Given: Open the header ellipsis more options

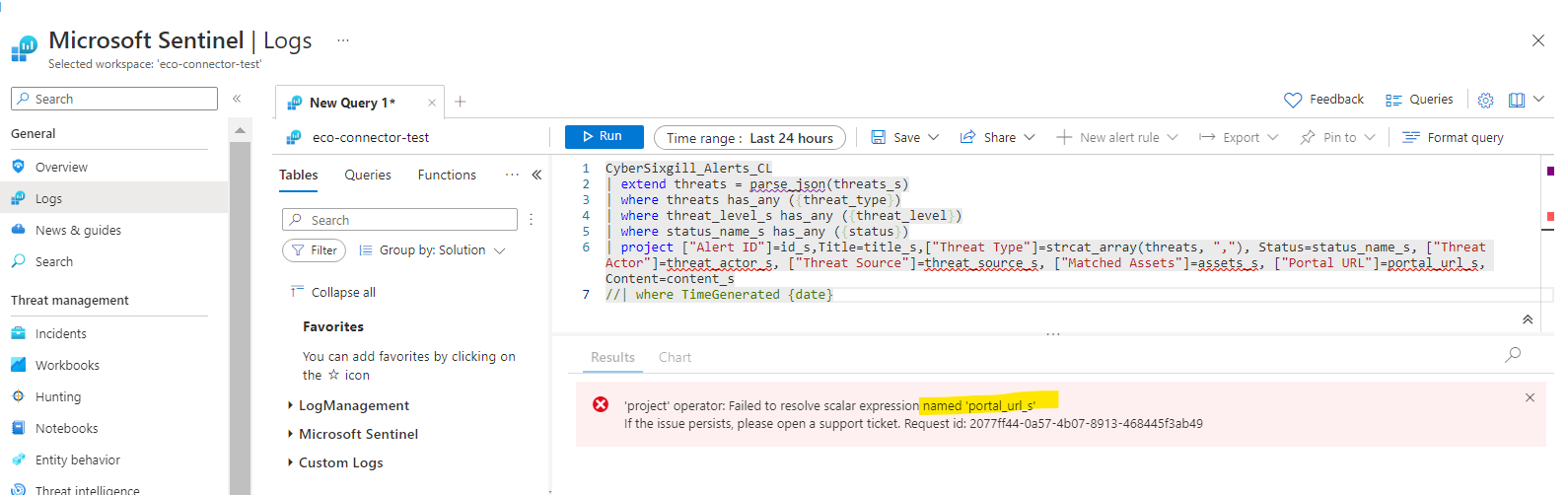Looking at the screenshot, I should click(343, 40).
